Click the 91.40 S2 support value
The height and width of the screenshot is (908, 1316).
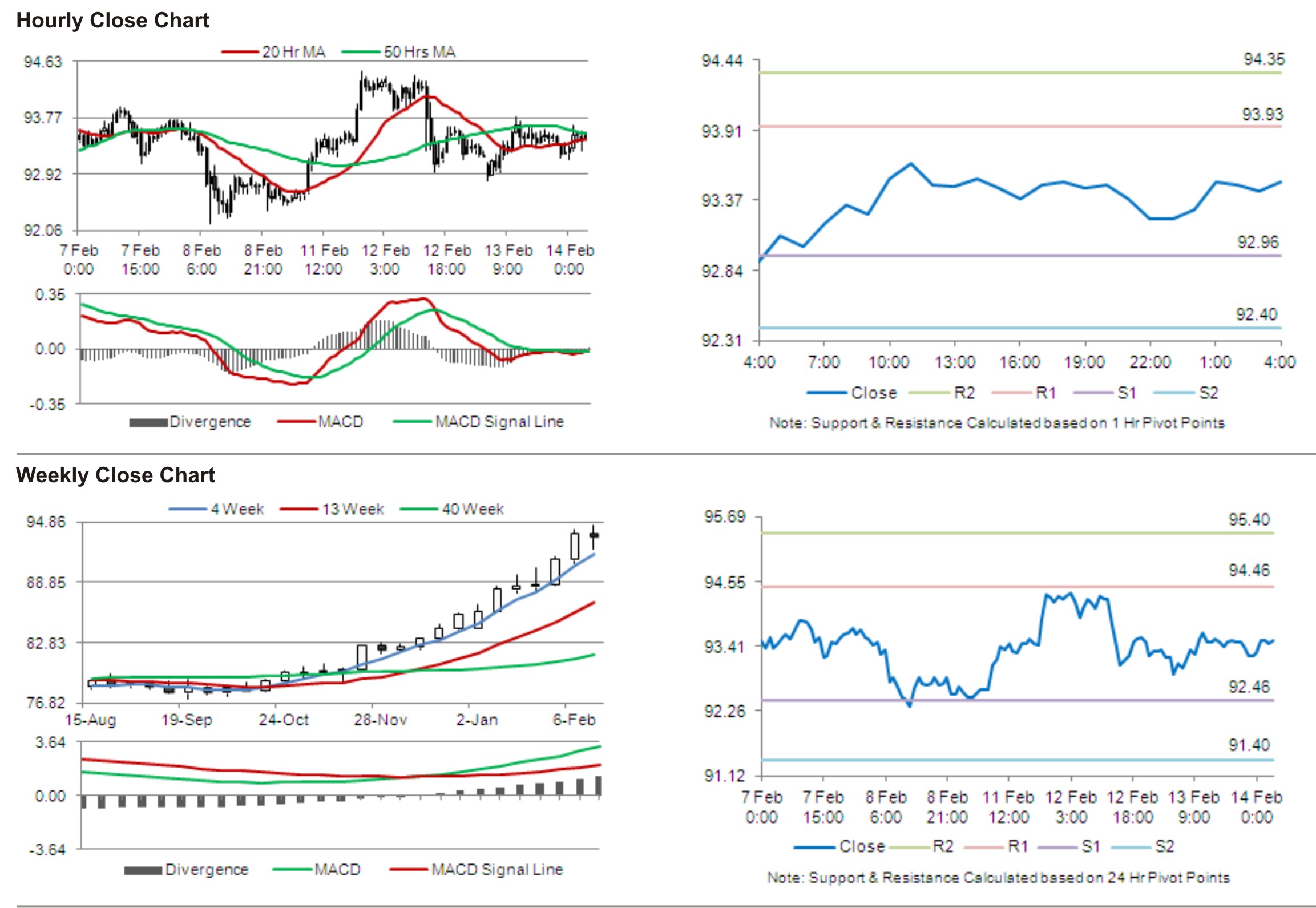point(1249,745)
